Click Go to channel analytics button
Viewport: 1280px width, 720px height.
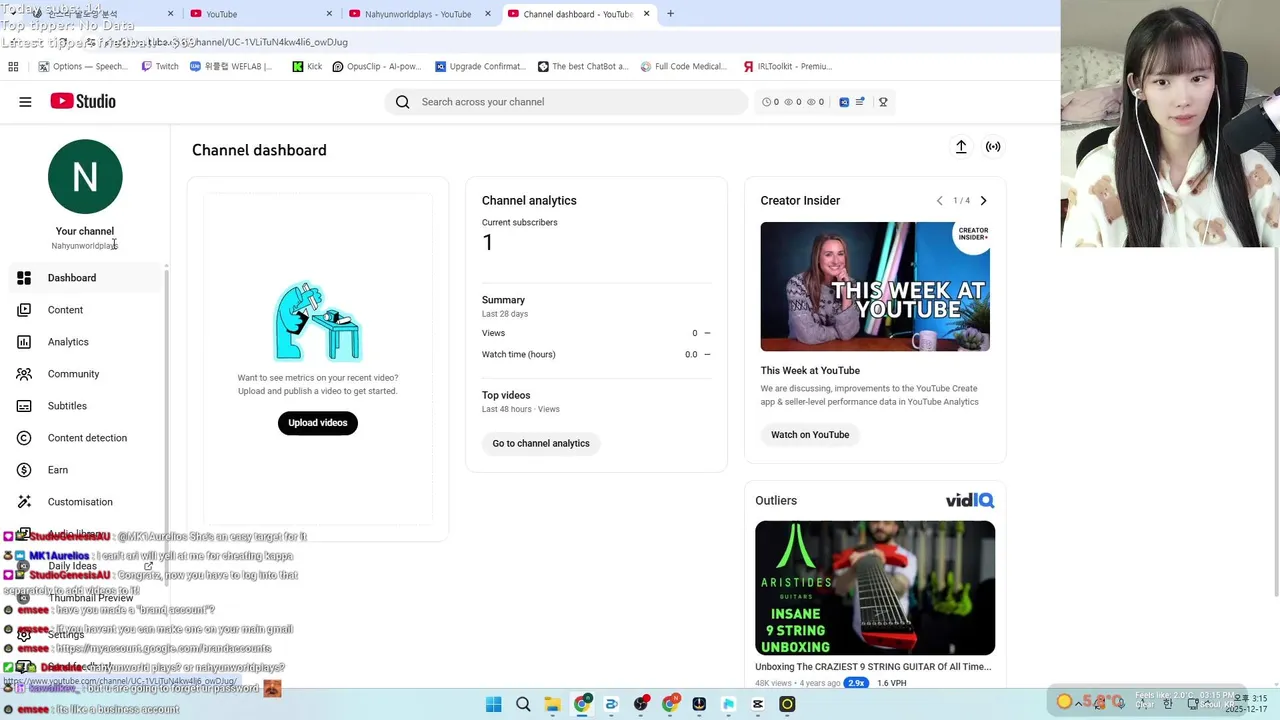(x=541, y=444)
